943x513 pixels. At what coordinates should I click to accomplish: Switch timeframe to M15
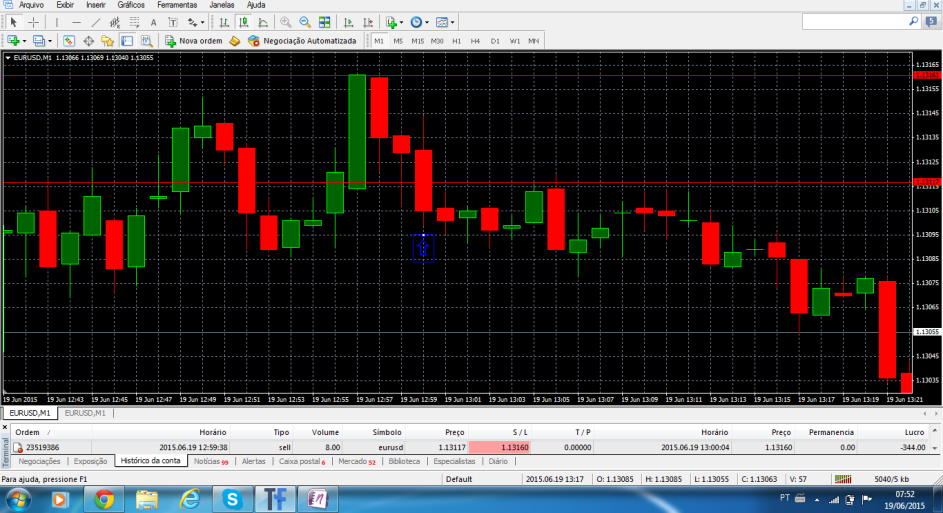417,41
